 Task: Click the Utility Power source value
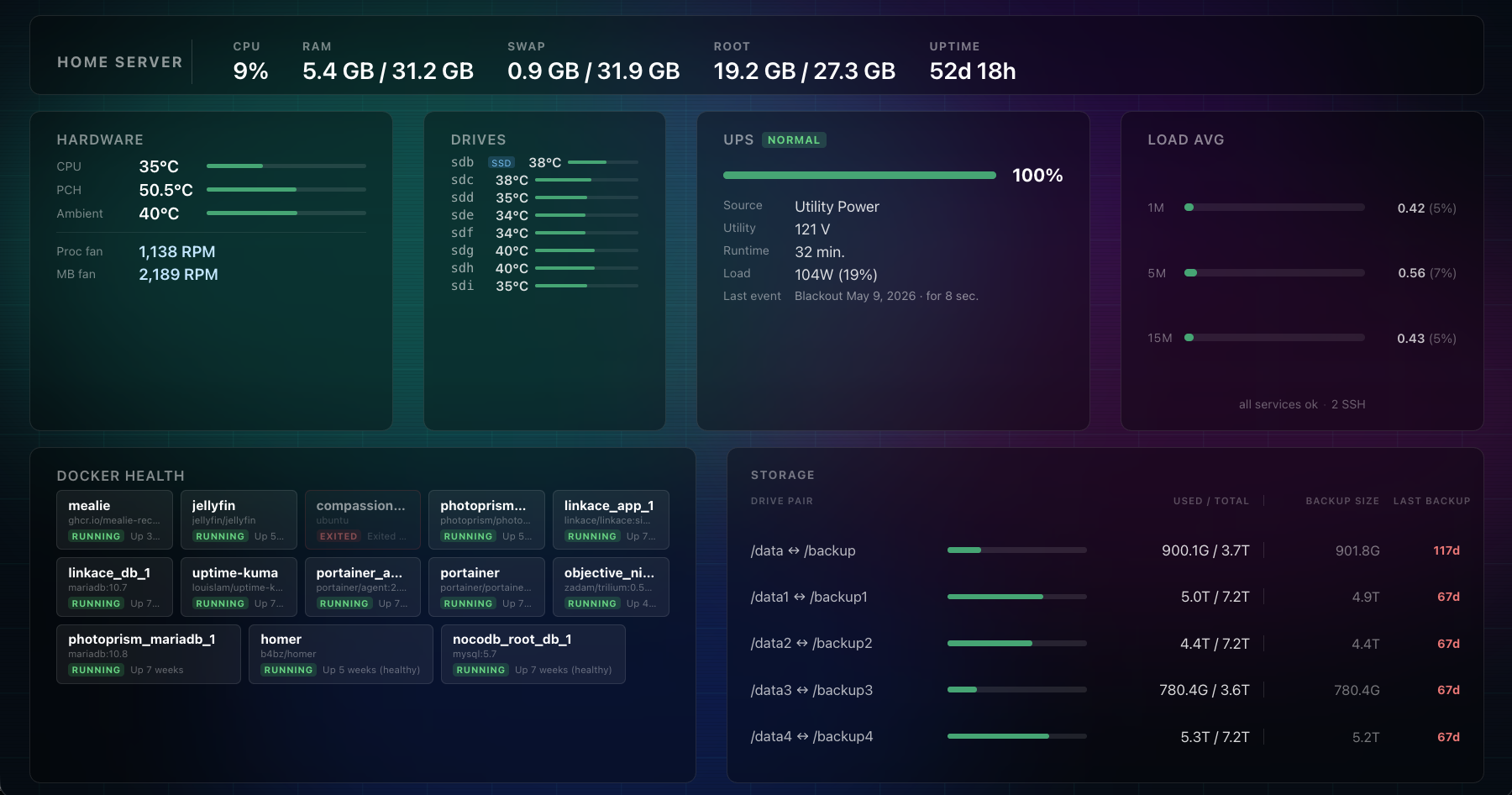click(x=837, y=207)
